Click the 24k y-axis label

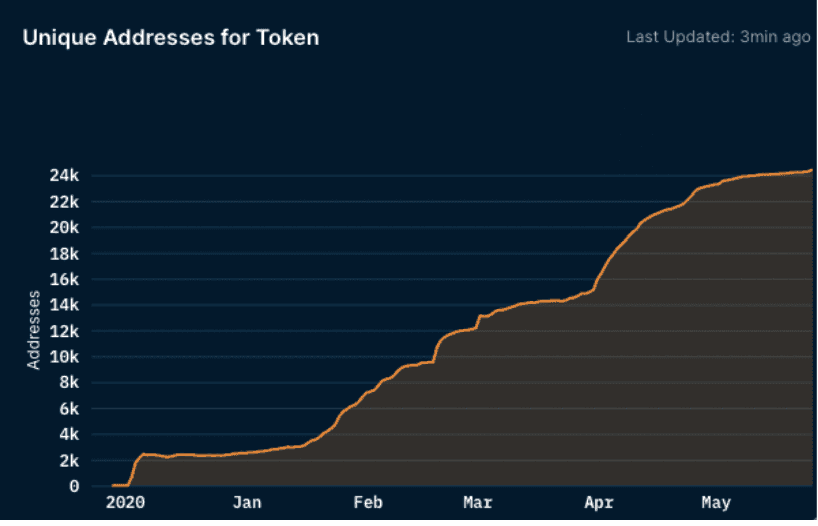64,176
